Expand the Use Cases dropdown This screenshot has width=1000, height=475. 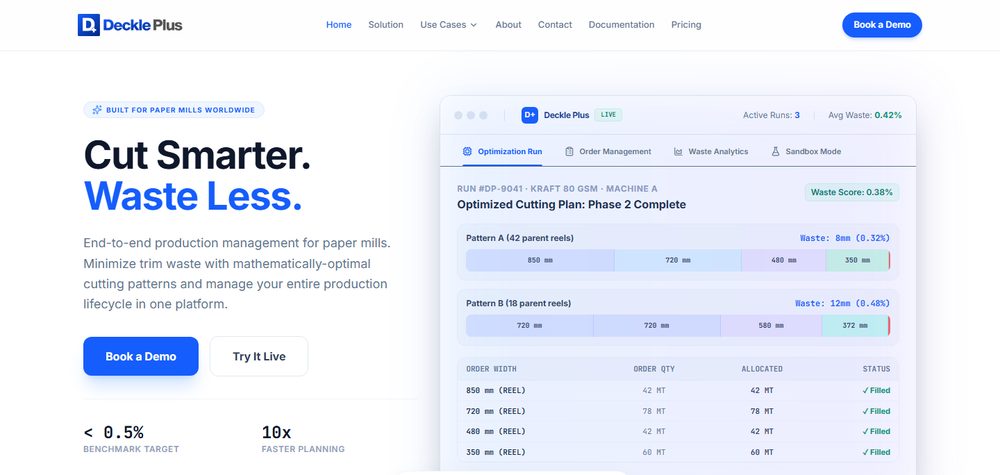point(448,25)
